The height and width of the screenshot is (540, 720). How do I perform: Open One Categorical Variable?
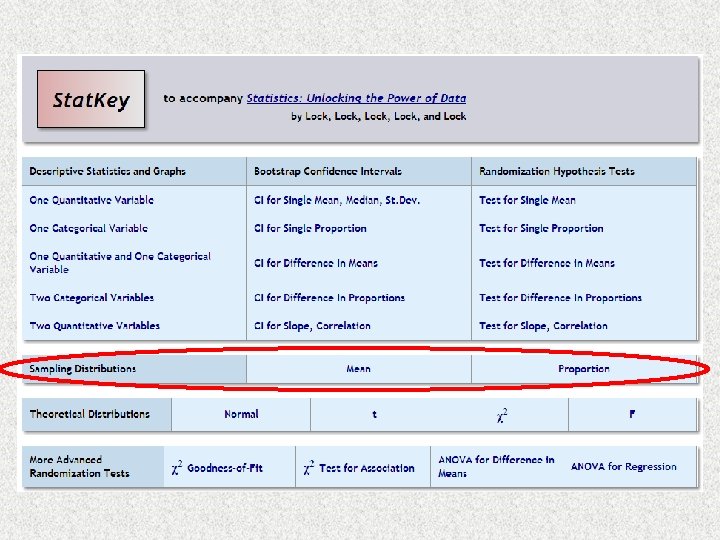pos(89,228)
